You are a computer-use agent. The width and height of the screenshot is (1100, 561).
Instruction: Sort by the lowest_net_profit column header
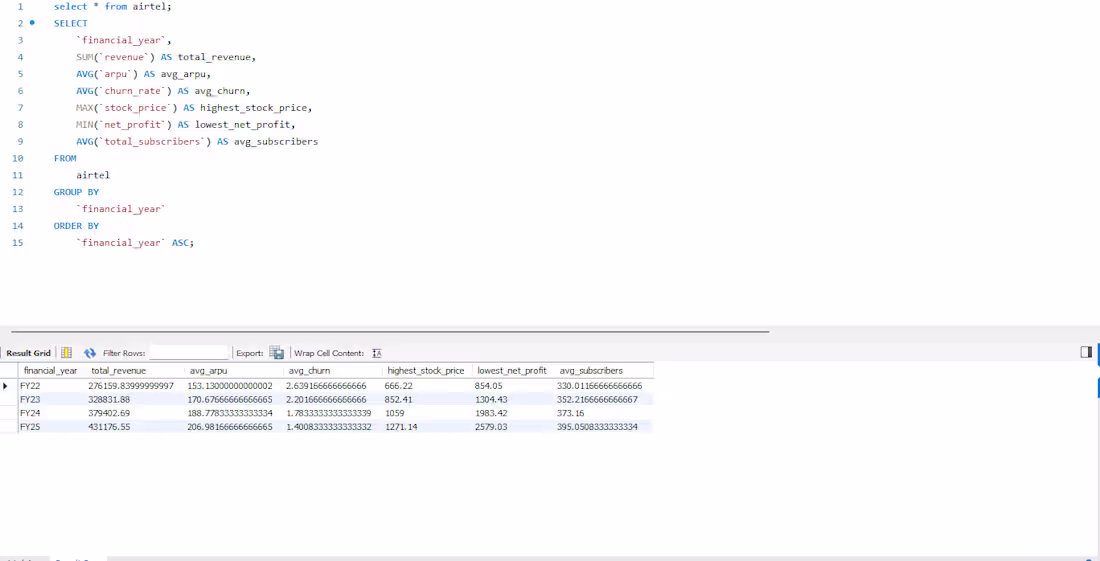pos(512,370)
